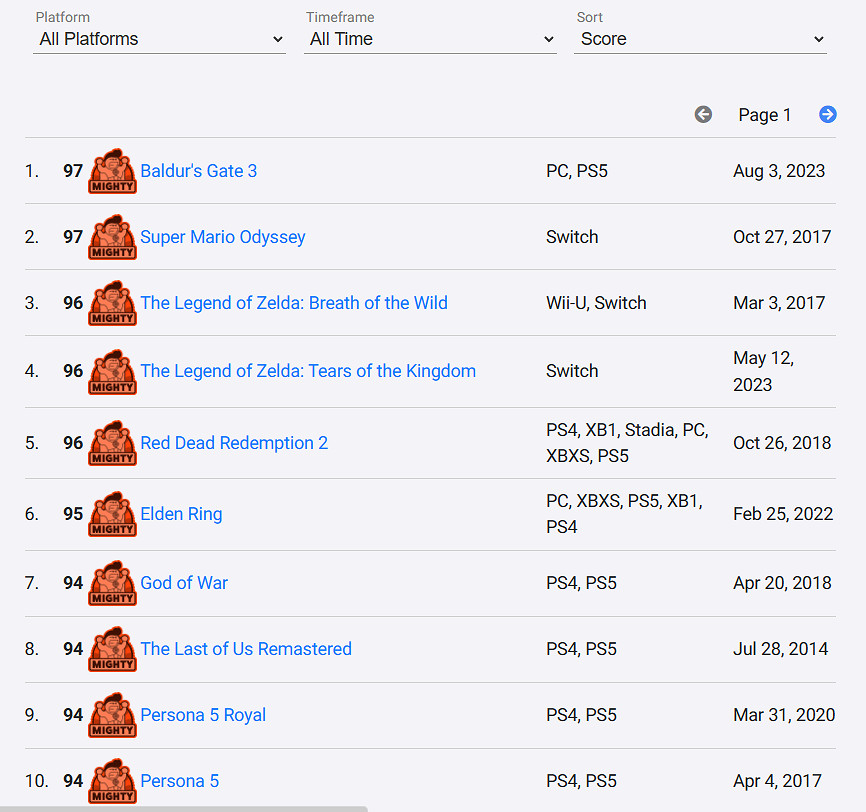Open The Last of Us Remastered link

click(246, 649)
